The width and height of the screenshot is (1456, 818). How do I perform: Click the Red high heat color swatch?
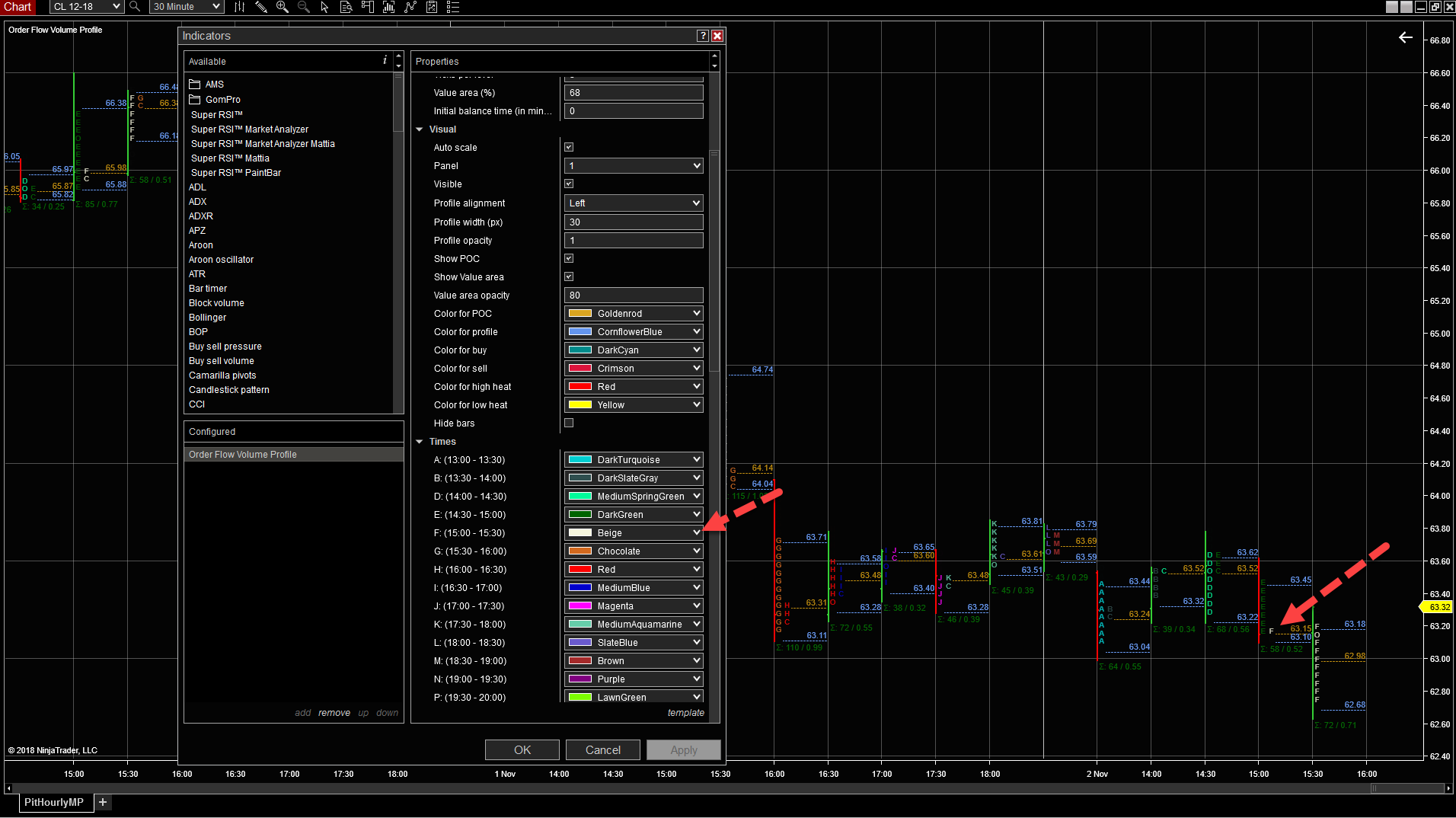tap(580, 386)
